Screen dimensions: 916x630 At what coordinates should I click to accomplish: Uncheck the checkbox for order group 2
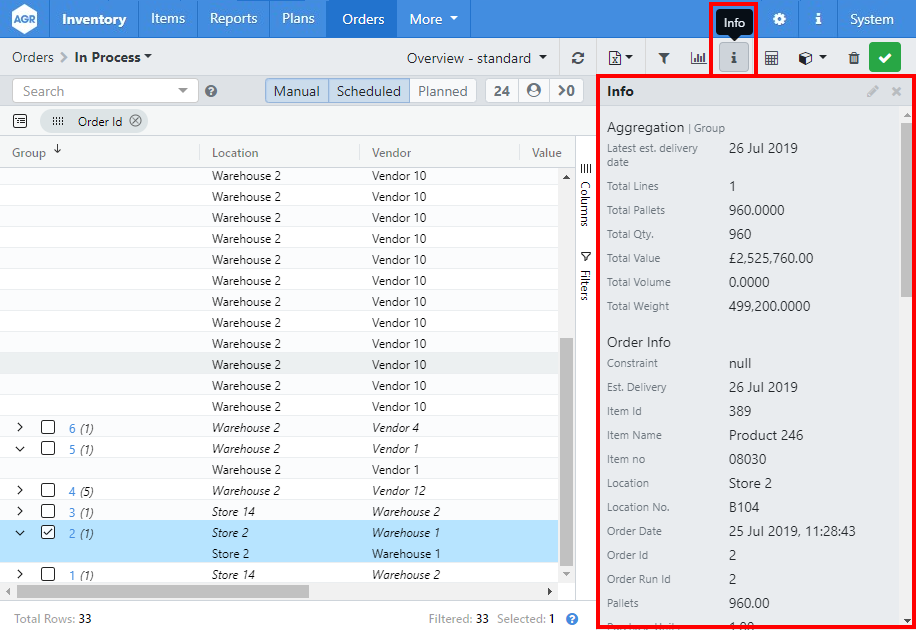(48, 533)
